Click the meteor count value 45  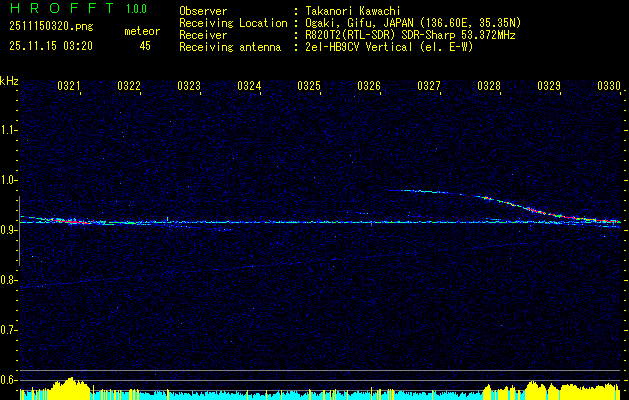point(145,46)
